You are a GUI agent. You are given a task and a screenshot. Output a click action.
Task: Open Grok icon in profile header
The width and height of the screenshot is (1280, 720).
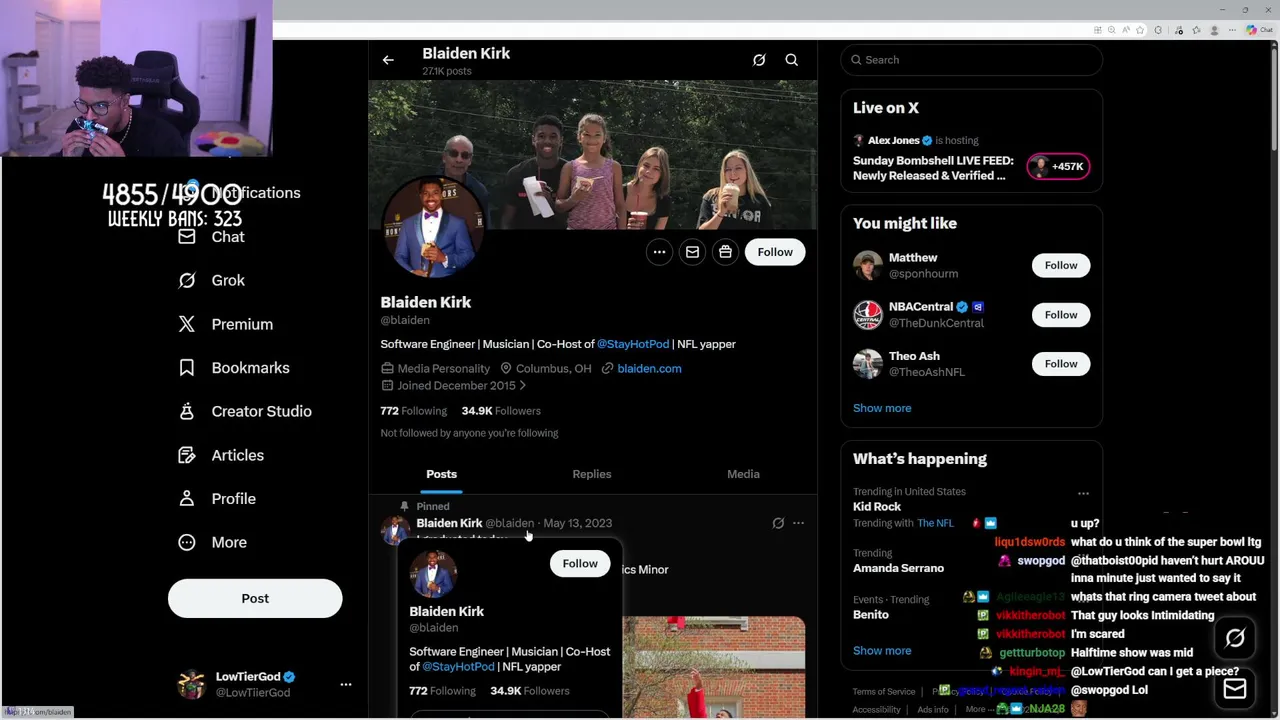click(x=759, y=60)
